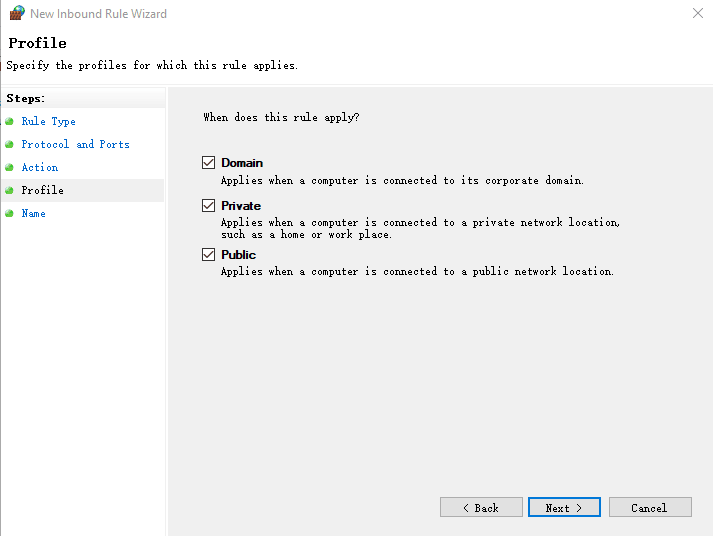
Task: Uncheck the Domain profile checkbox
Action: pos(209,162)
